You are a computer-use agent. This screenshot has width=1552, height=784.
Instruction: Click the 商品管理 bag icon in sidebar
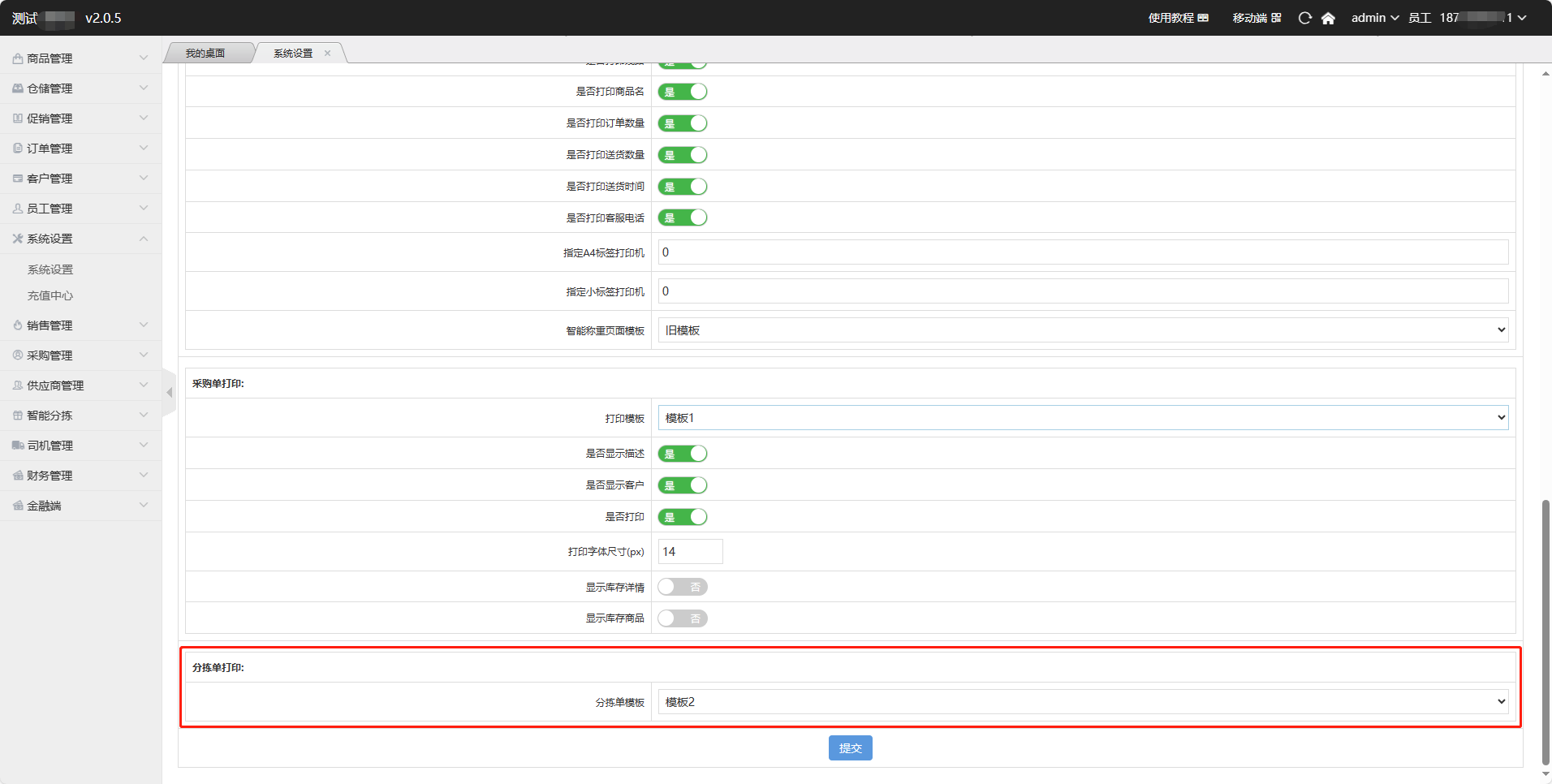18,58
